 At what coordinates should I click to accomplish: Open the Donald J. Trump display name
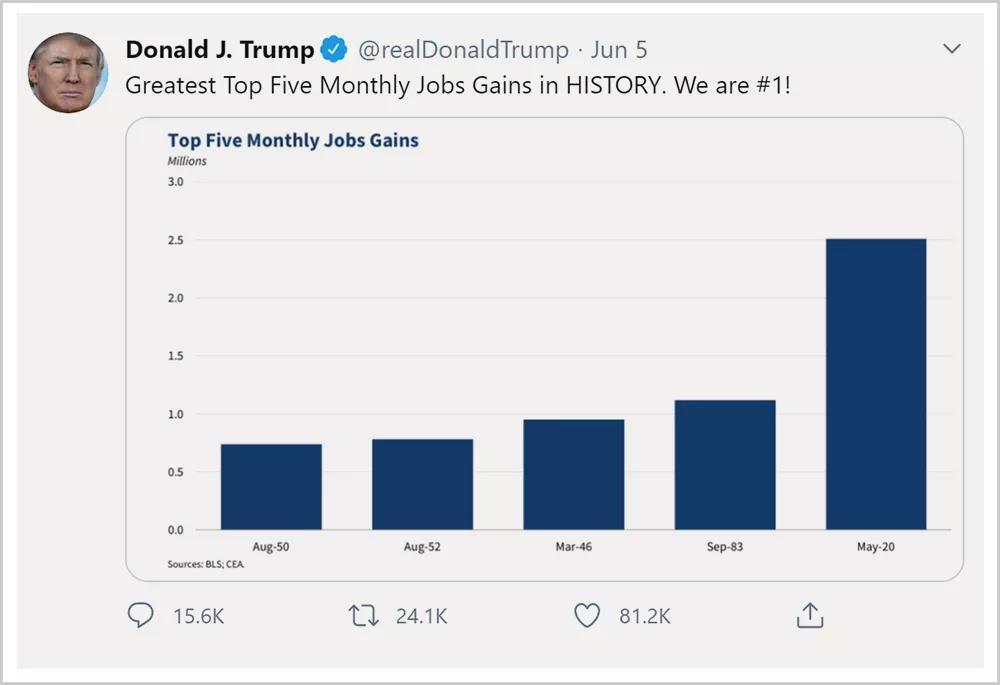click(219, 50)
